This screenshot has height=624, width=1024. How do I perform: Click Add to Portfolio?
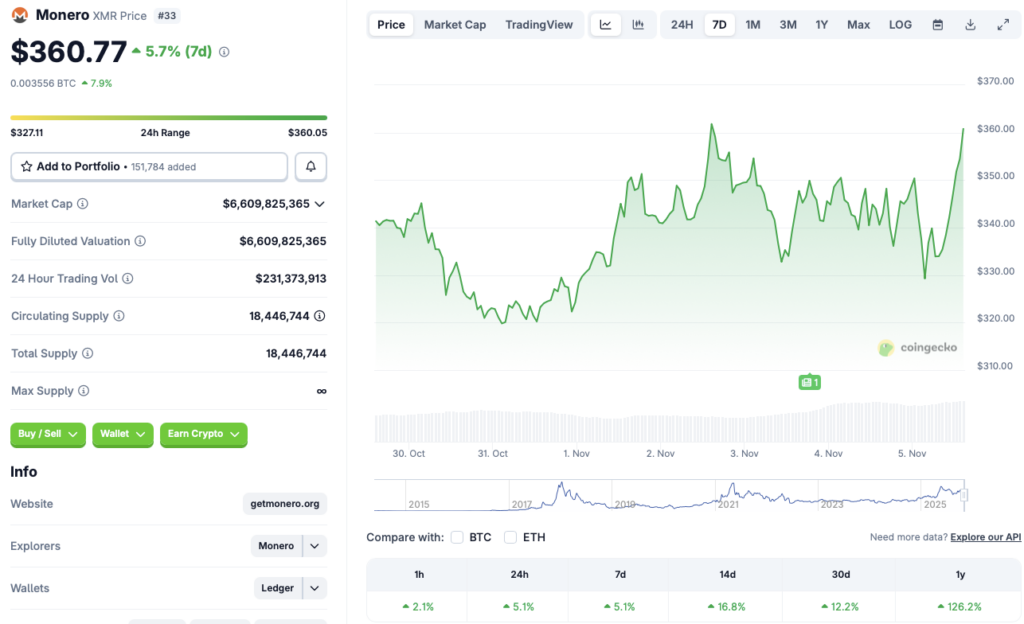click(x=148, y=166)
